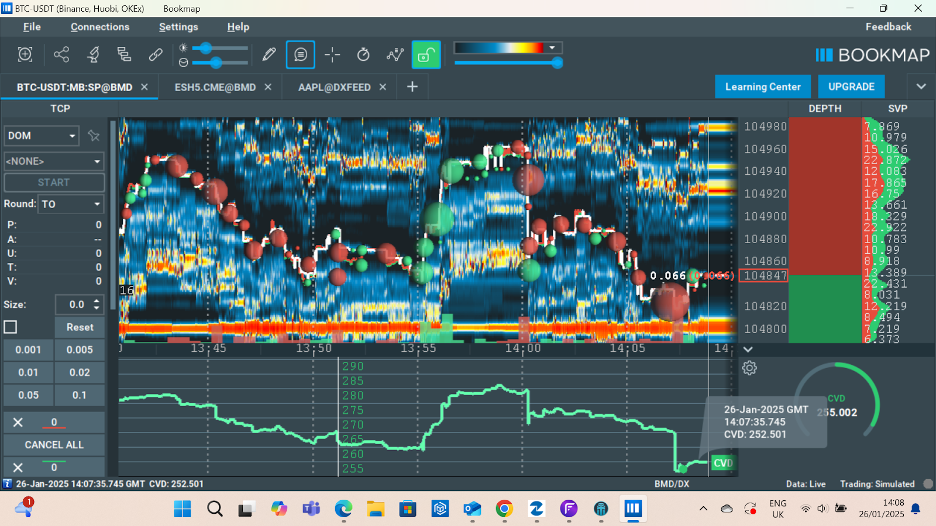The image size is (936, 526).
Task: Enable the crosshair tool
Action: [332, 54]
